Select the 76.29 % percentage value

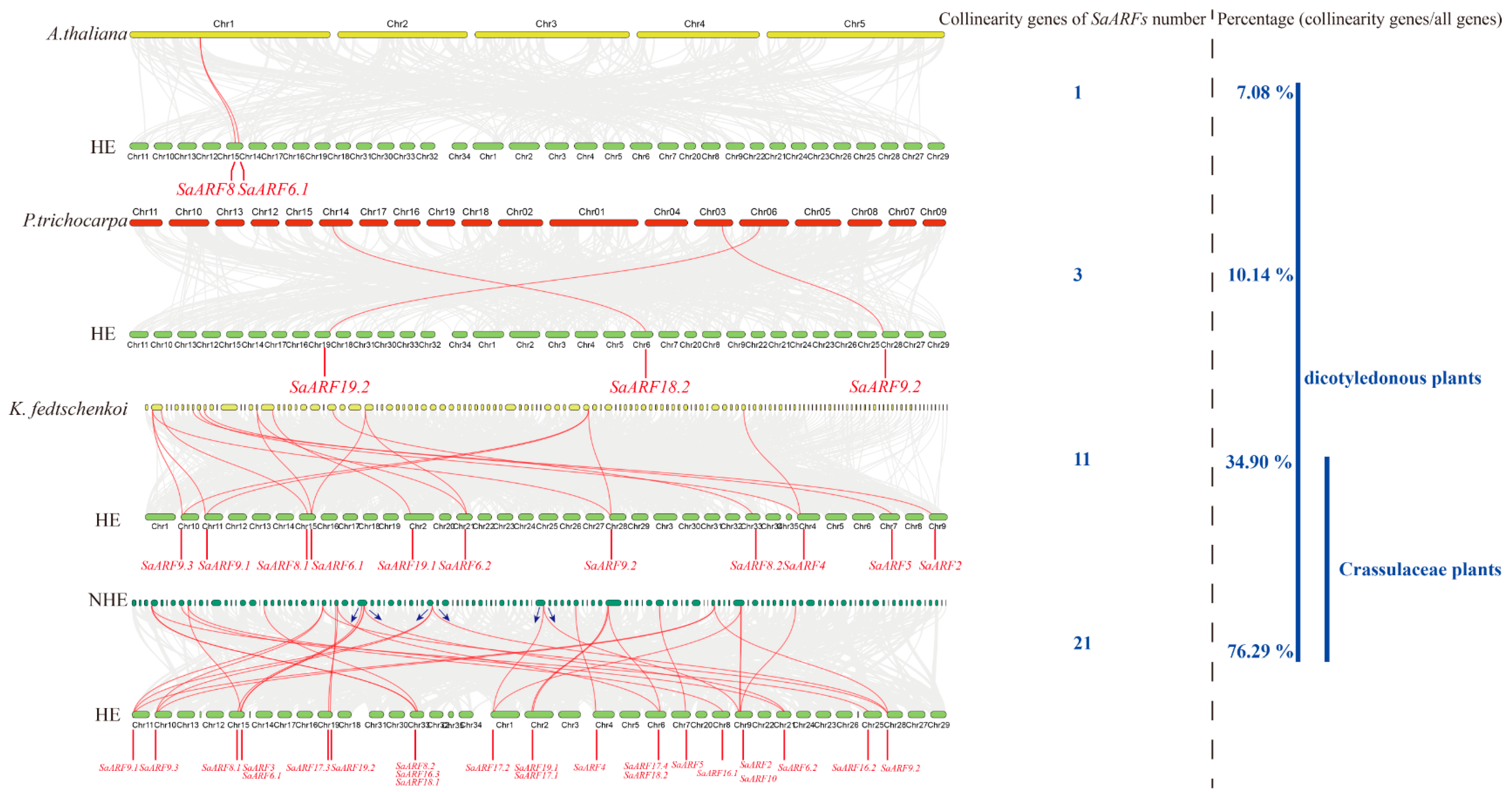(x=1260, y=651)
